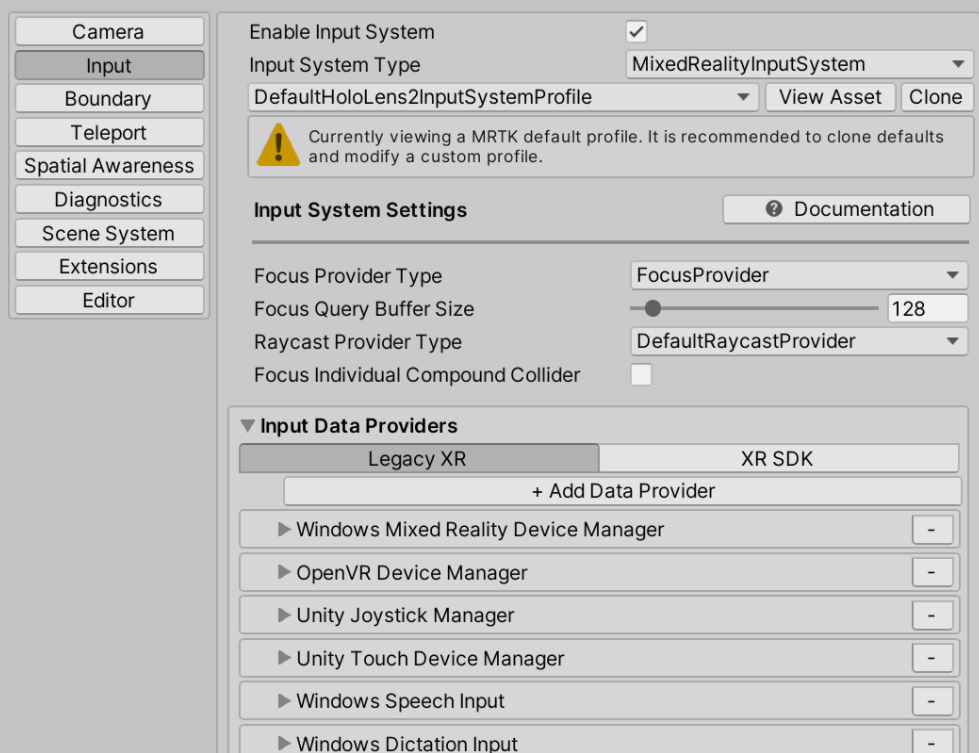This screenshot has width=979, height=753.
Task: Remove Unity Joystick Manager using minus button
Action: point(931,616)
